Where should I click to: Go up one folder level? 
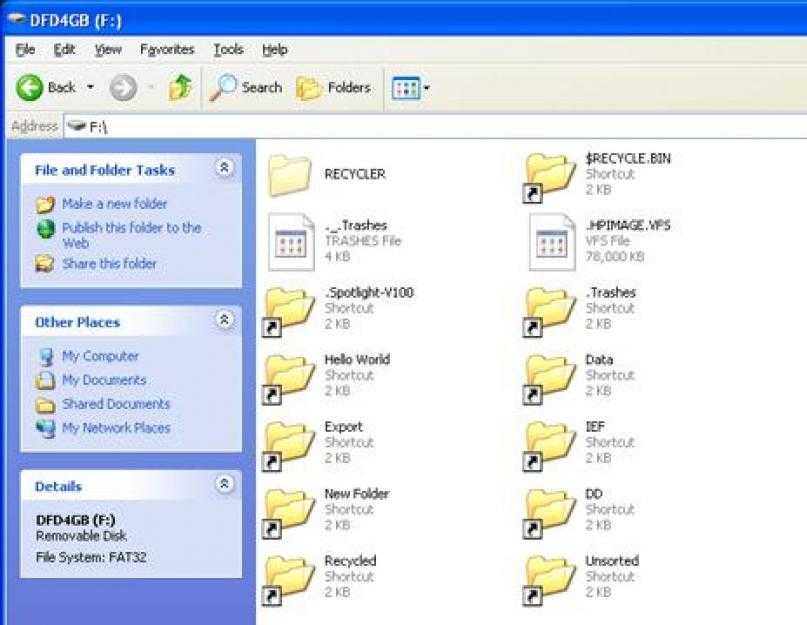coord(180,87)
